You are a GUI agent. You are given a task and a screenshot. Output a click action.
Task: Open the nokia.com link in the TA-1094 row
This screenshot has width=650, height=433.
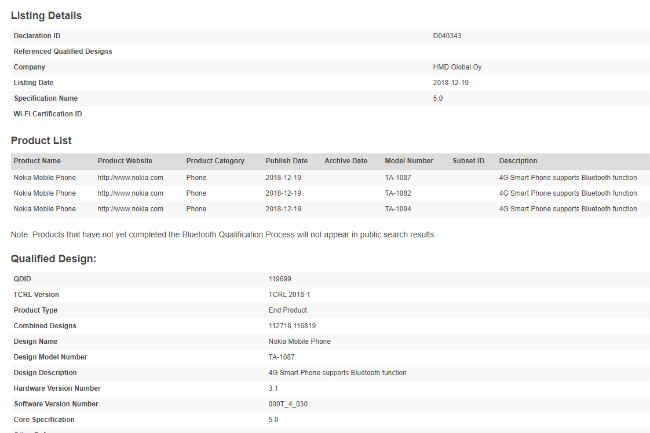click(130, 209)
